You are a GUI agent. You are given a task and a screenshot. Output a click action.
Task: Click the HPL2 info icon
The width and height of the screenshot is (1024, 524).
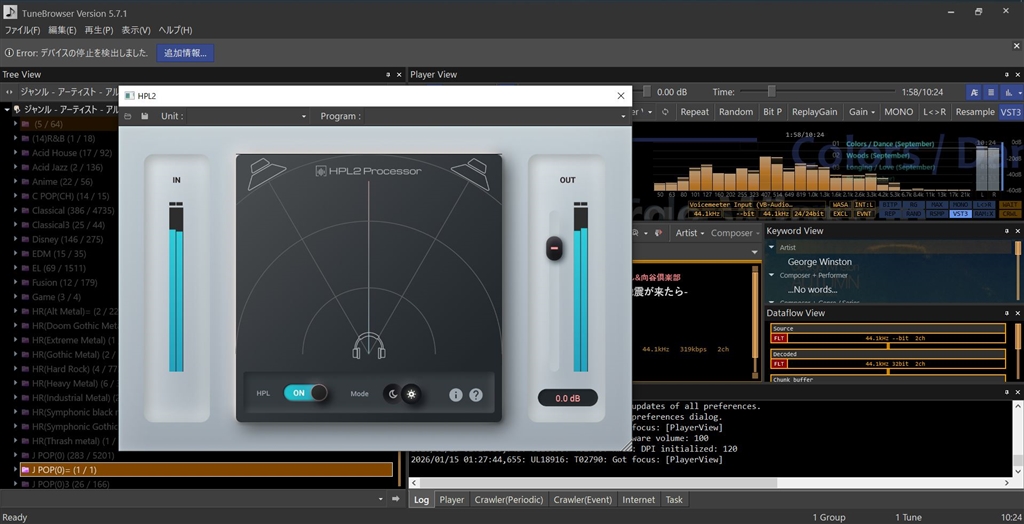click(456, 394)
